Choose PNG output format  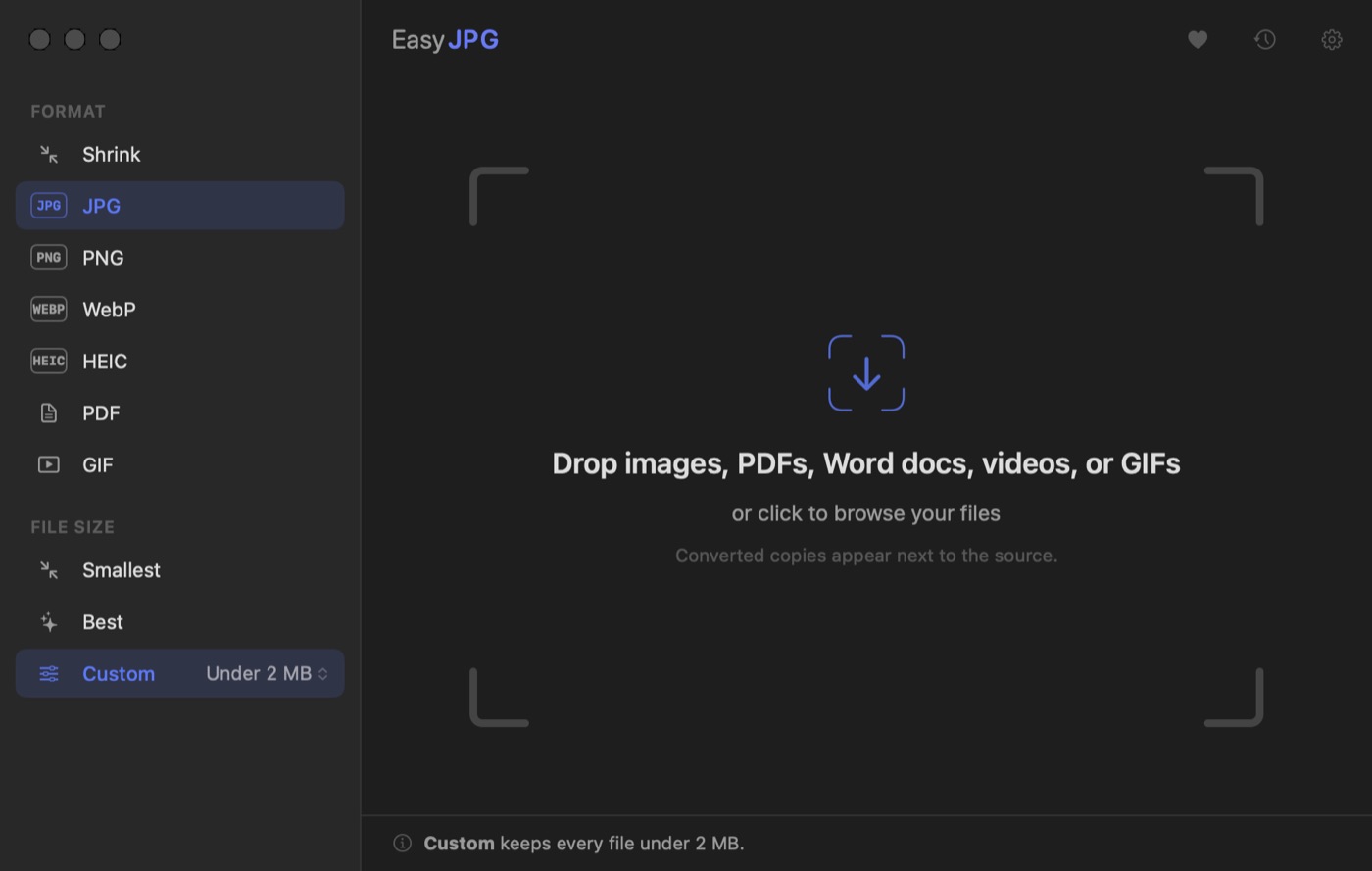(179, 258)
